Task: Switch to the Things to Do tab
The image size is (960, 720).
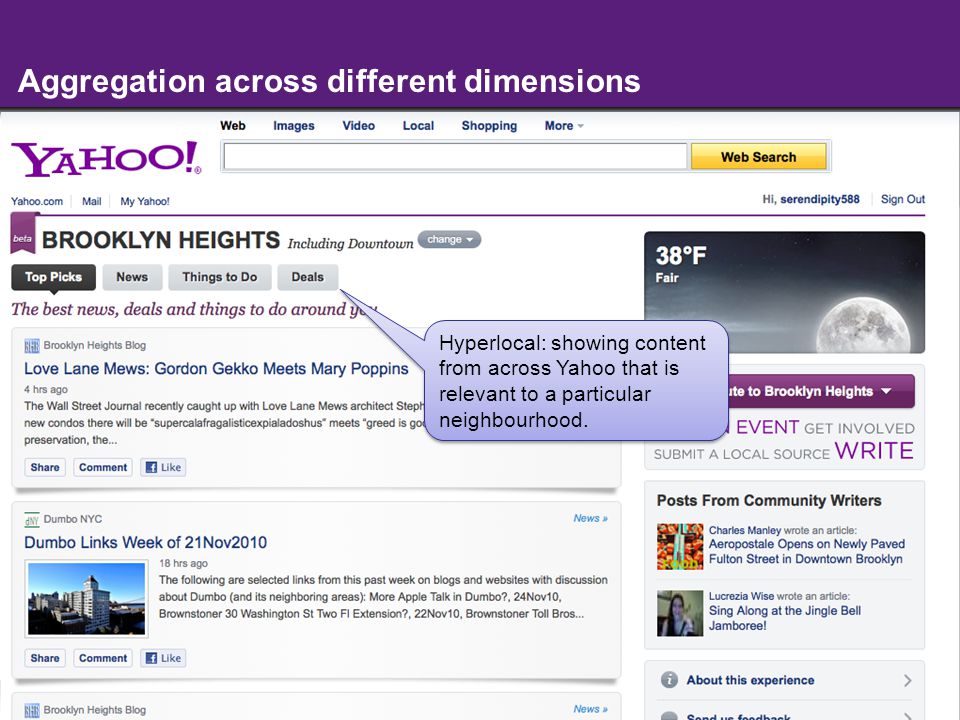Action: 220,277
